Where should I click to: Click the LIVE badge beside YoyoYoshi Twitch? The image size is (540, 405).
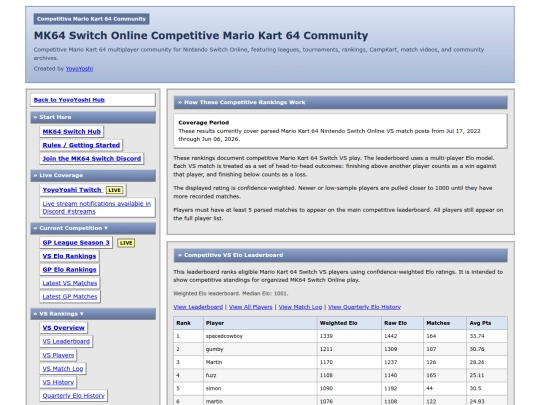tap(114, 190)
